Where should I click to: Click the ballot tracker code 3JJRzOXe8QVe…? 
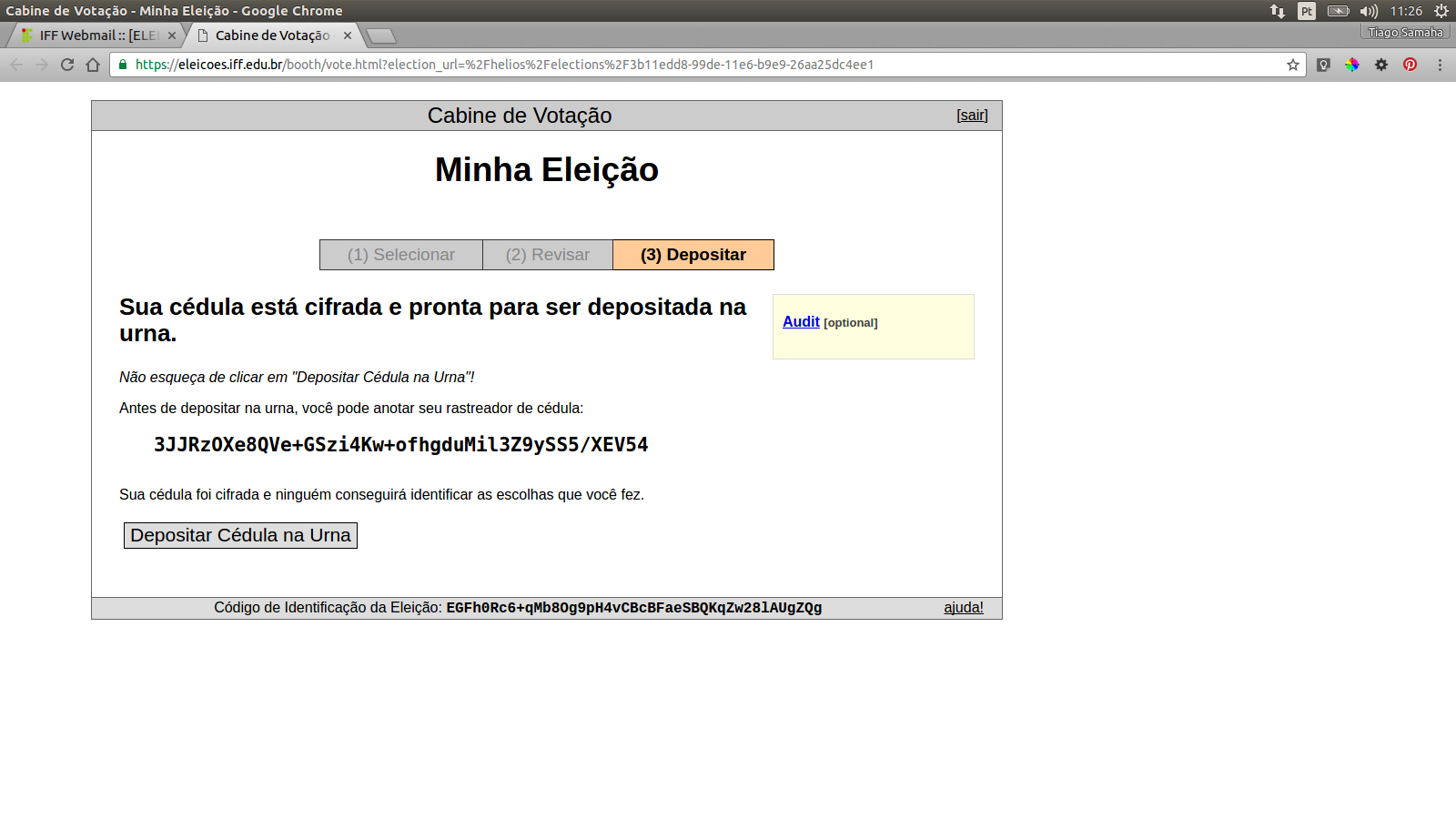pos(401,445)
